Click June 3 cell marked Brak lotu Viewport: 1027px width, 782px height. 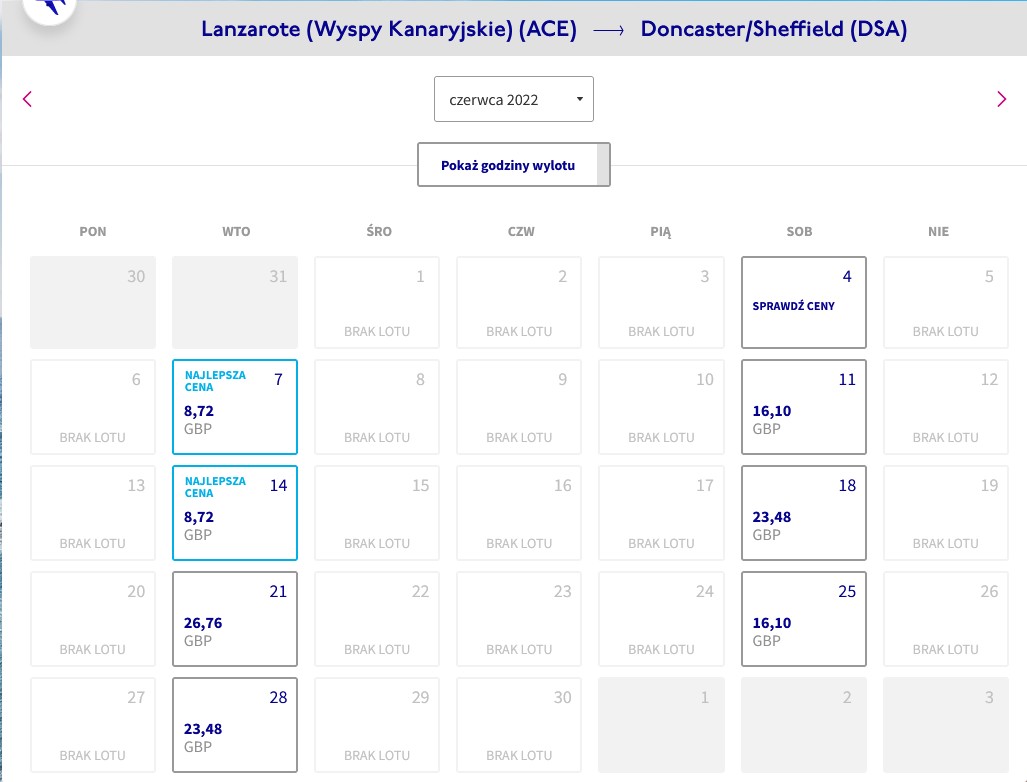click(661, 302)
